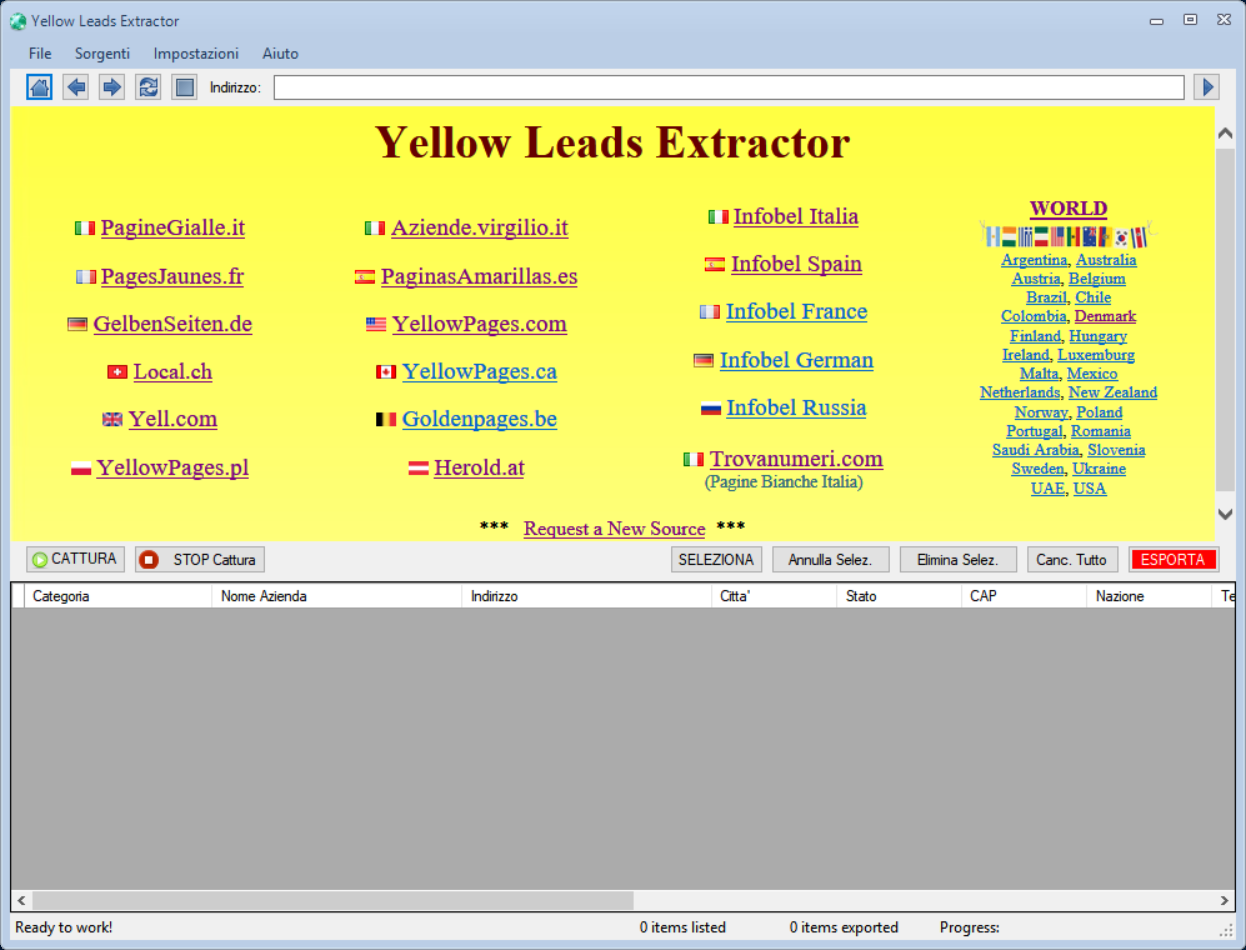
Task: Refresh the page with reload icon
Action: coord(148,87)
